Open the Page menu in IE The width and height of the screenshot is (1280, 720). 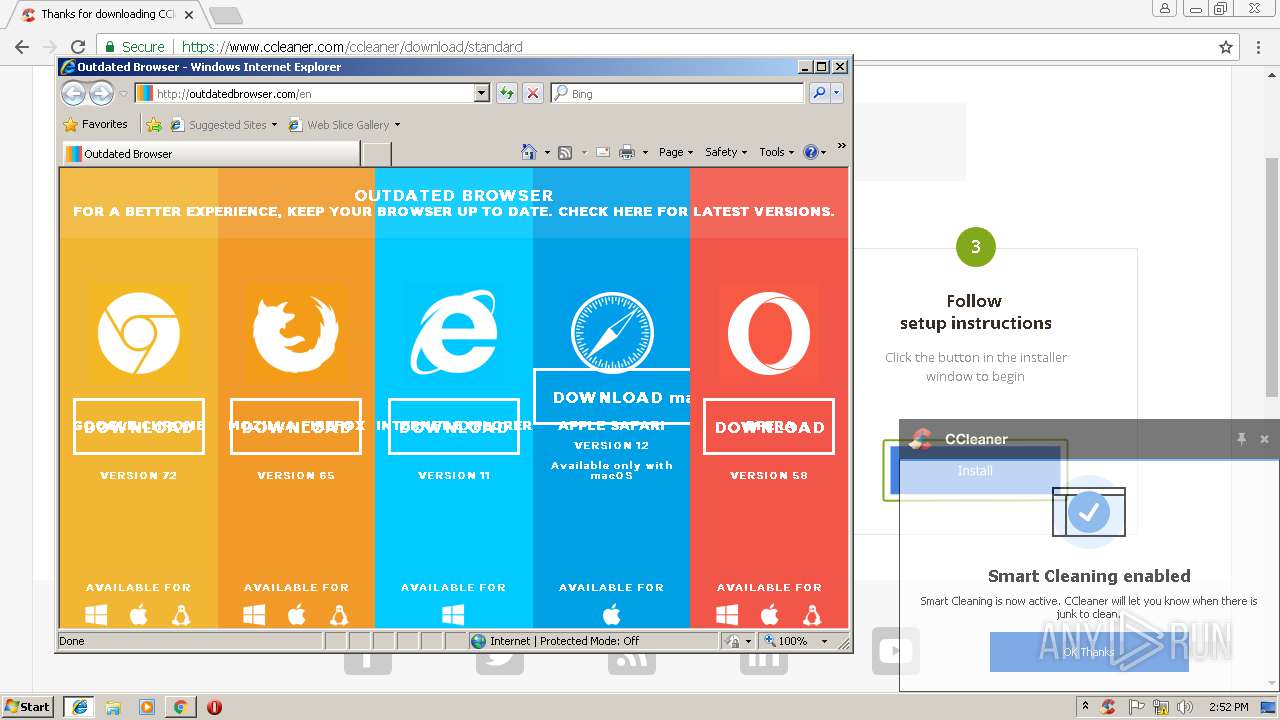click(x=676, y=152)
